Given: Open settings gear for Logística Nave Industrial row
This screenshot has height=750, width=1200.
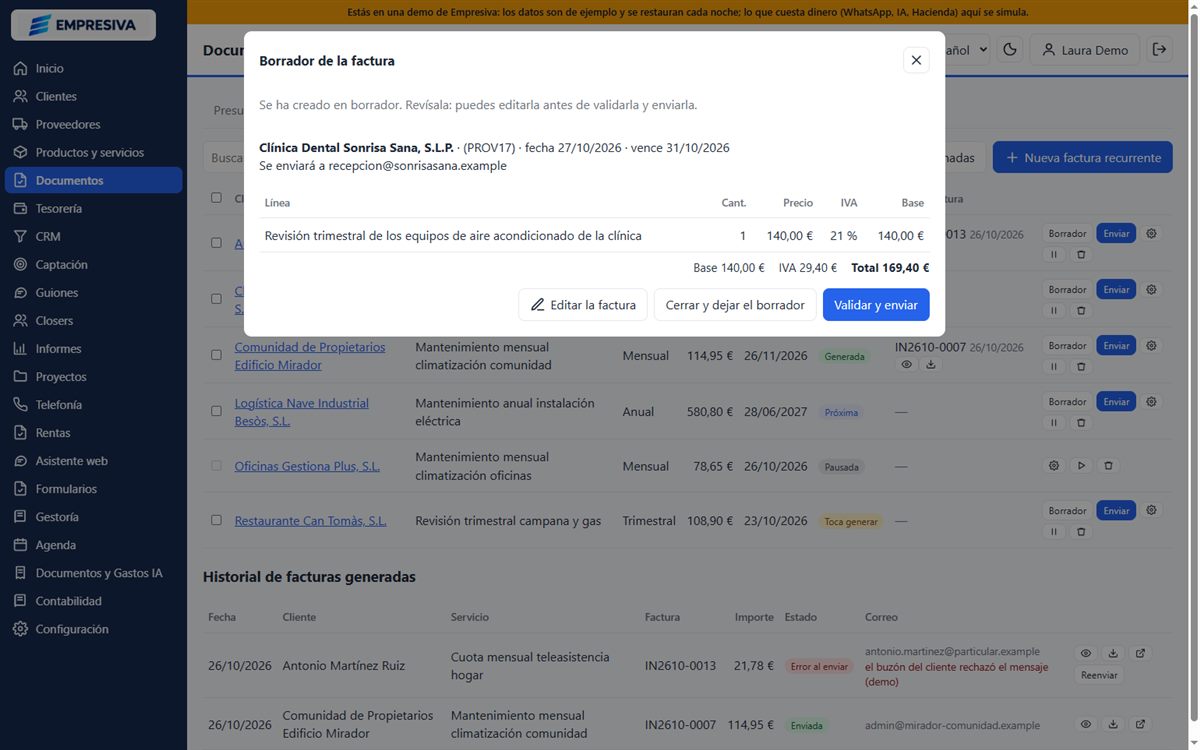Looking at the screenshot, I should coord(1151,401).
